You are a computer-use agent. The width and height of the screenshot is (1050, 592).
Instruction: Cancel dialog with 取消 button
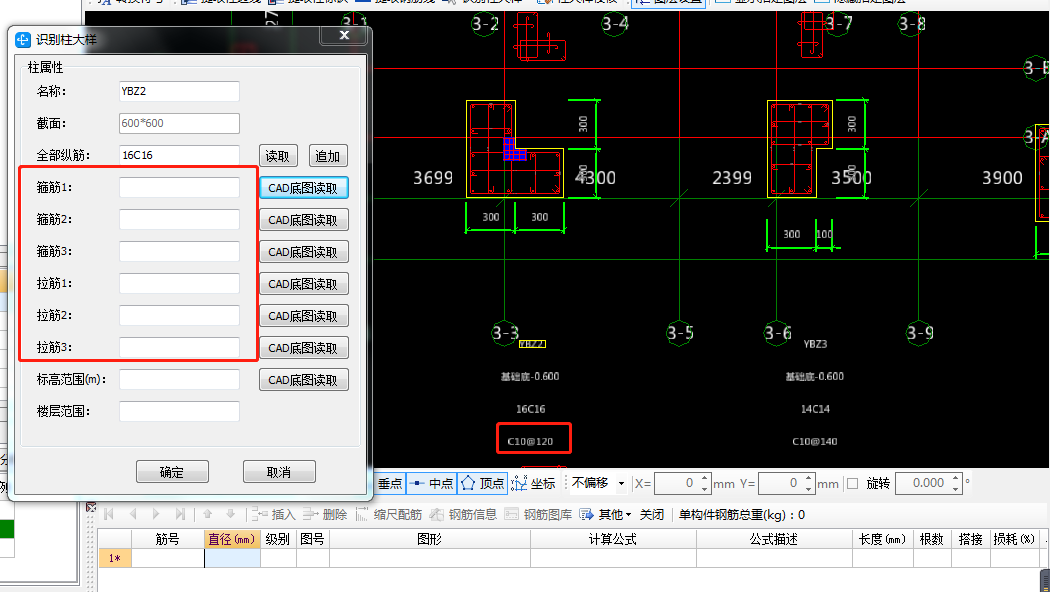tap(279, 472)
